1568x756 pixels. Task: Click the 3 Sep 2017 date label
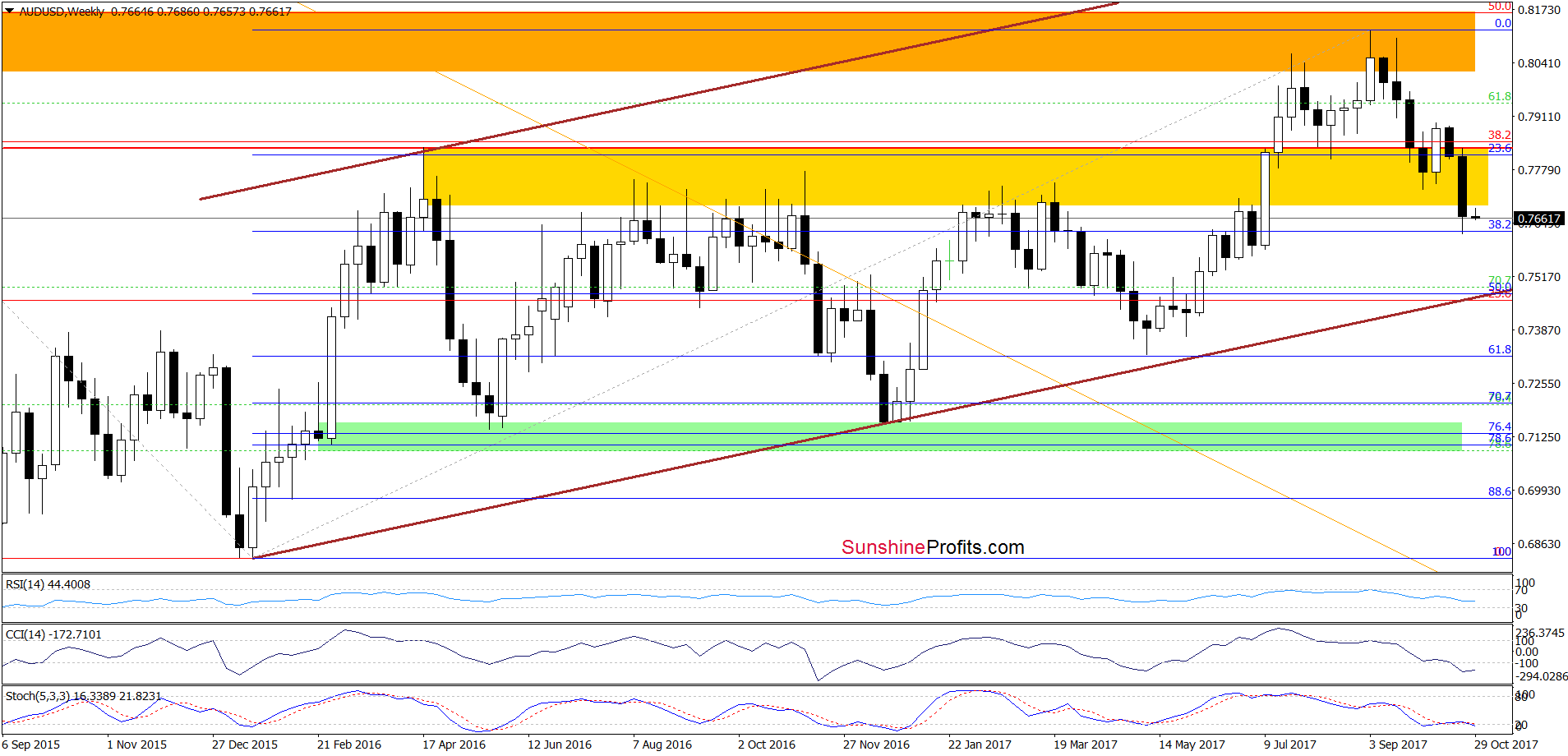(x=1398, y=744)
